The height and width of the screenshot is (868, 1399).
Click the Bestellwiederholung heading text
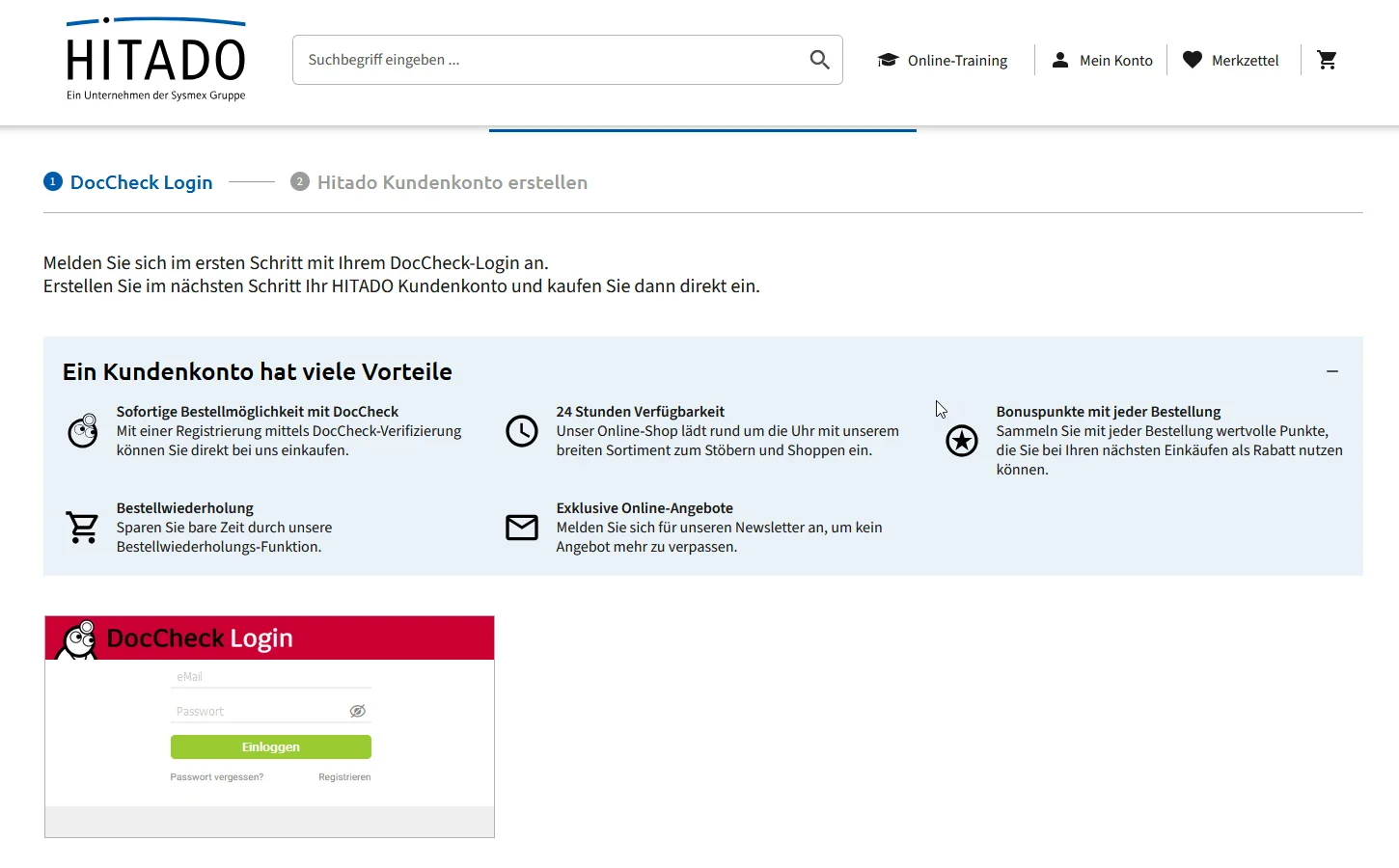click(x=185, y=508)
